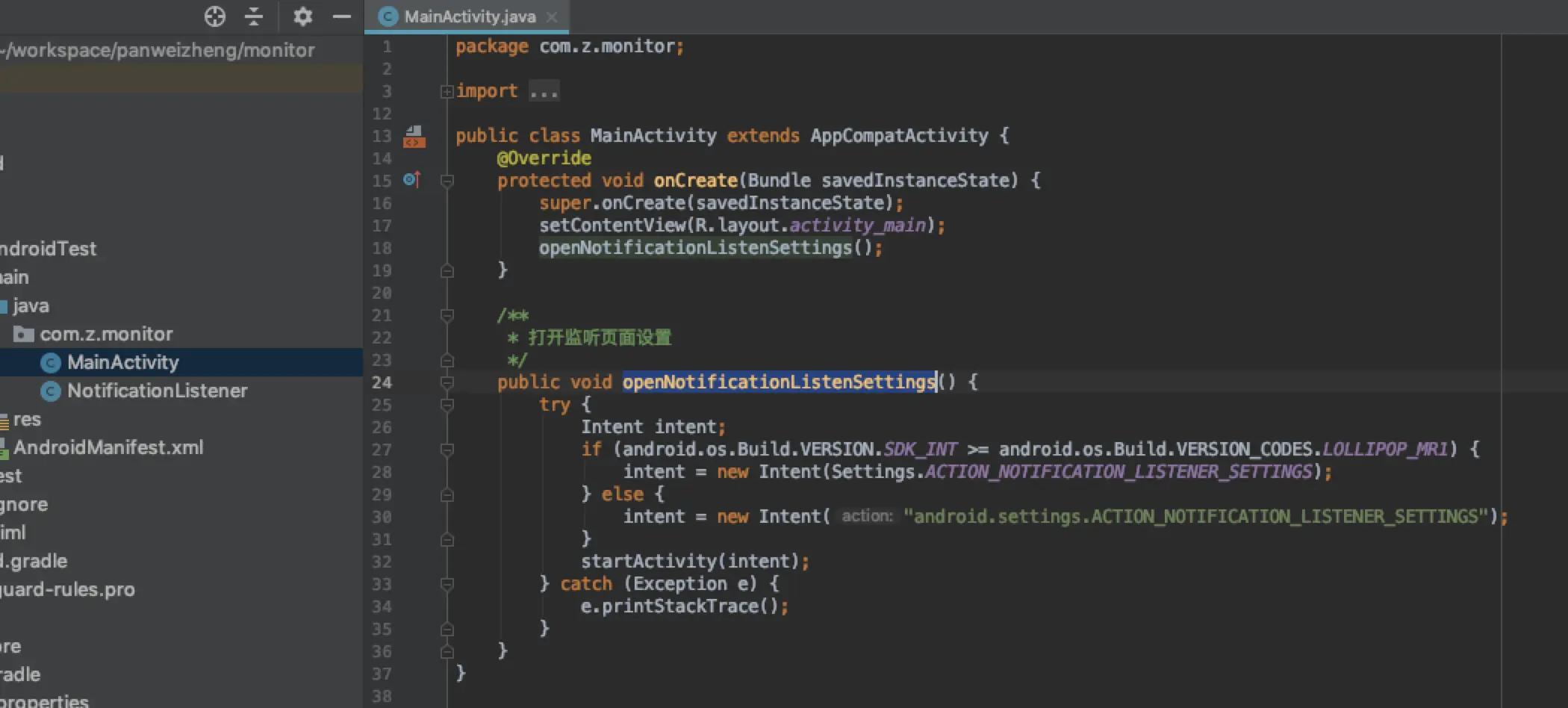The image size is (1568, 708).
Task: Click class icon beside MainActivity in tree
Action: point(51,363)
